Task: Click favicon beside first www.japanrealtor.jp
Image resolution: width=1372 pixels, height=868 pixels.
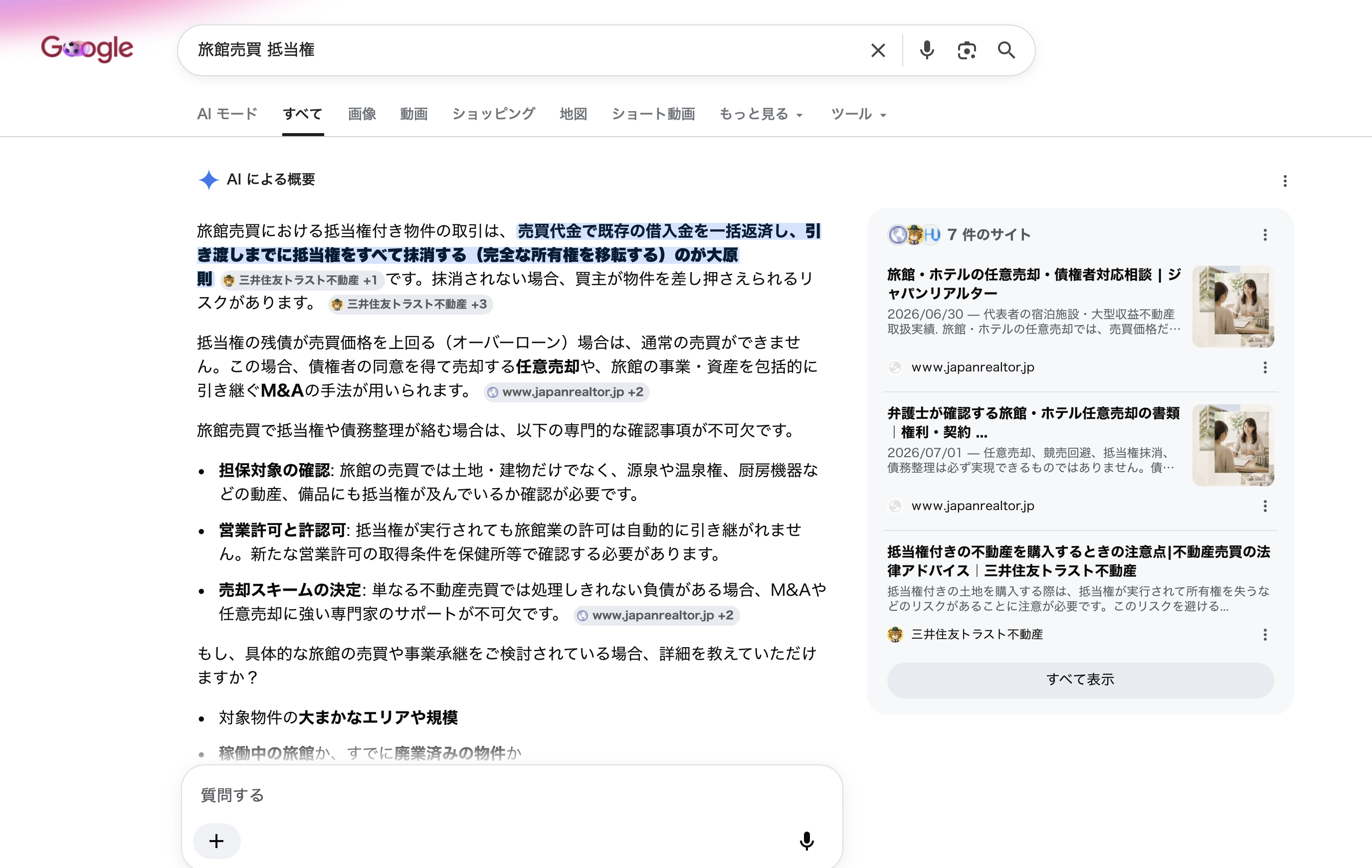Action: click(895, 367)
